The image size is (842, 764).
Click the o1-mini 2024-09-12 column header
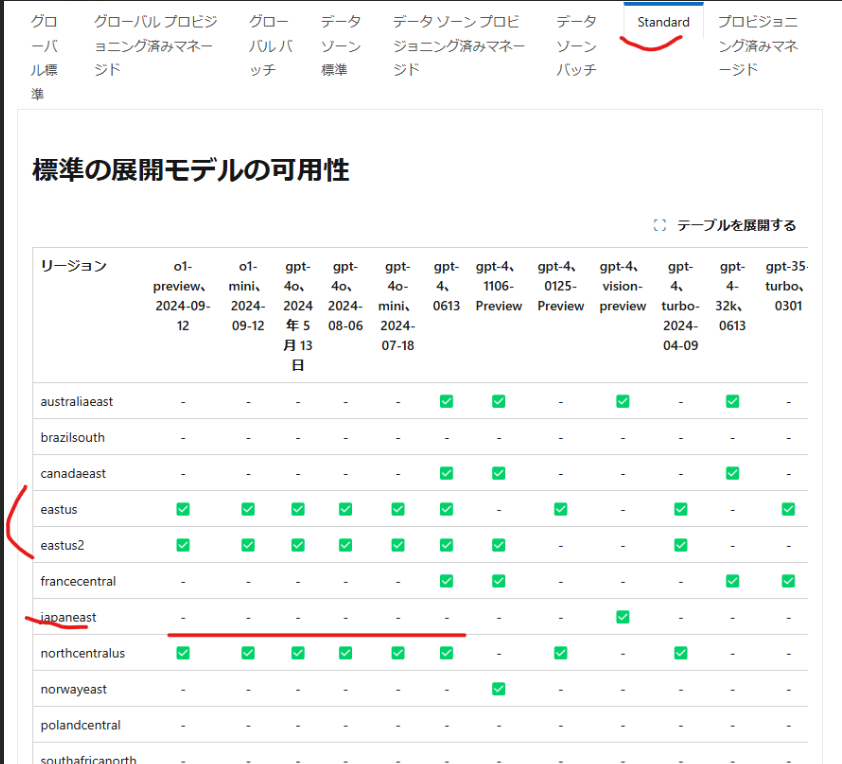[x=248, y=296]
